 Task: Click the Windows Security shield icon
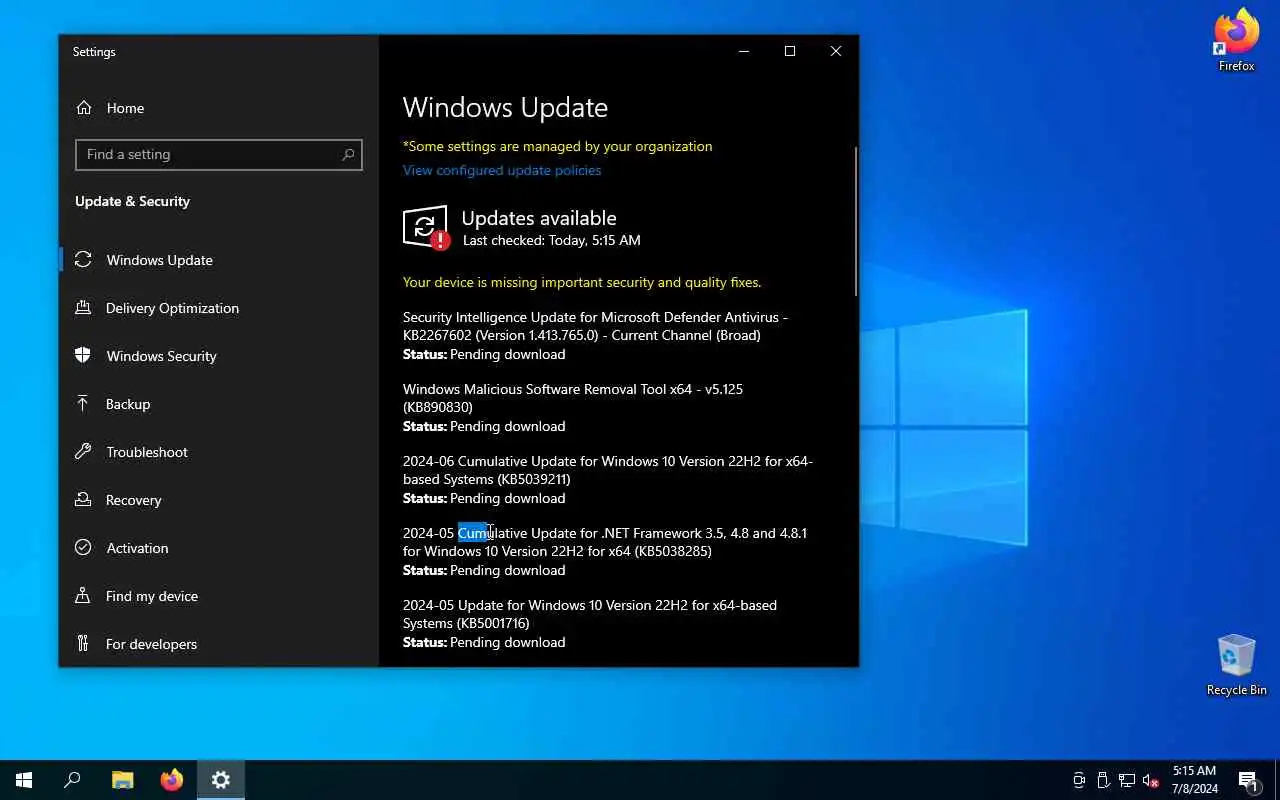(x=84, y=356)
